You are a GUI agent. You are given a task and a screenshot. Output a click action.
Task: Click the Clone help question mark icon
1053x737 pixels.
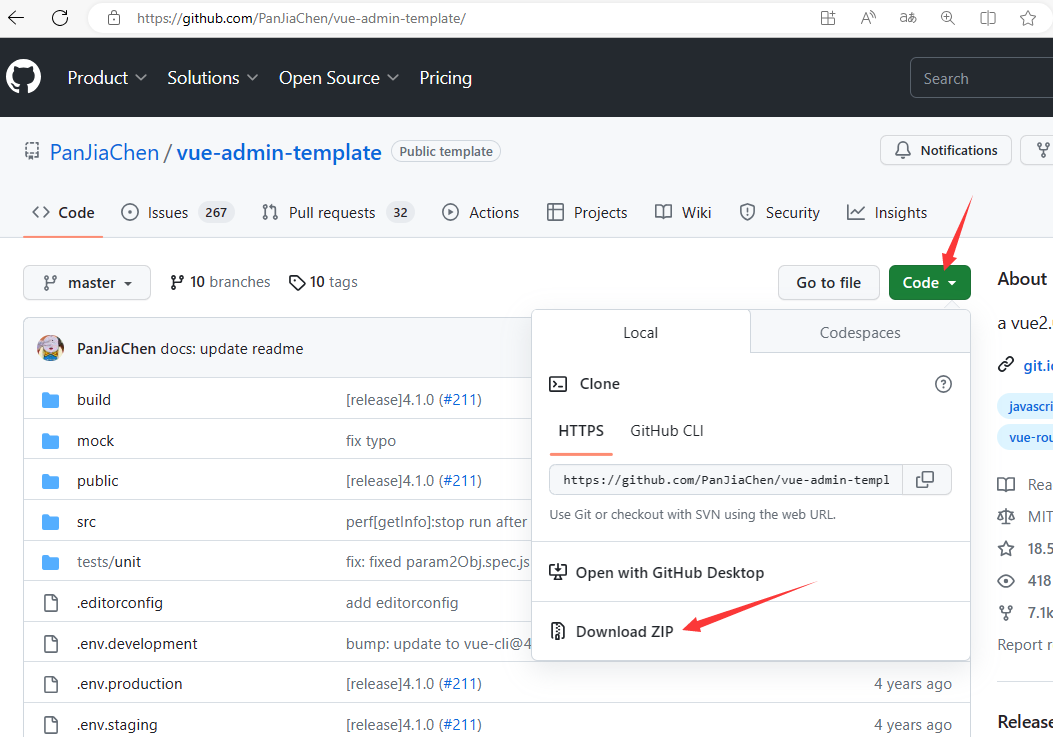[943, 384]
